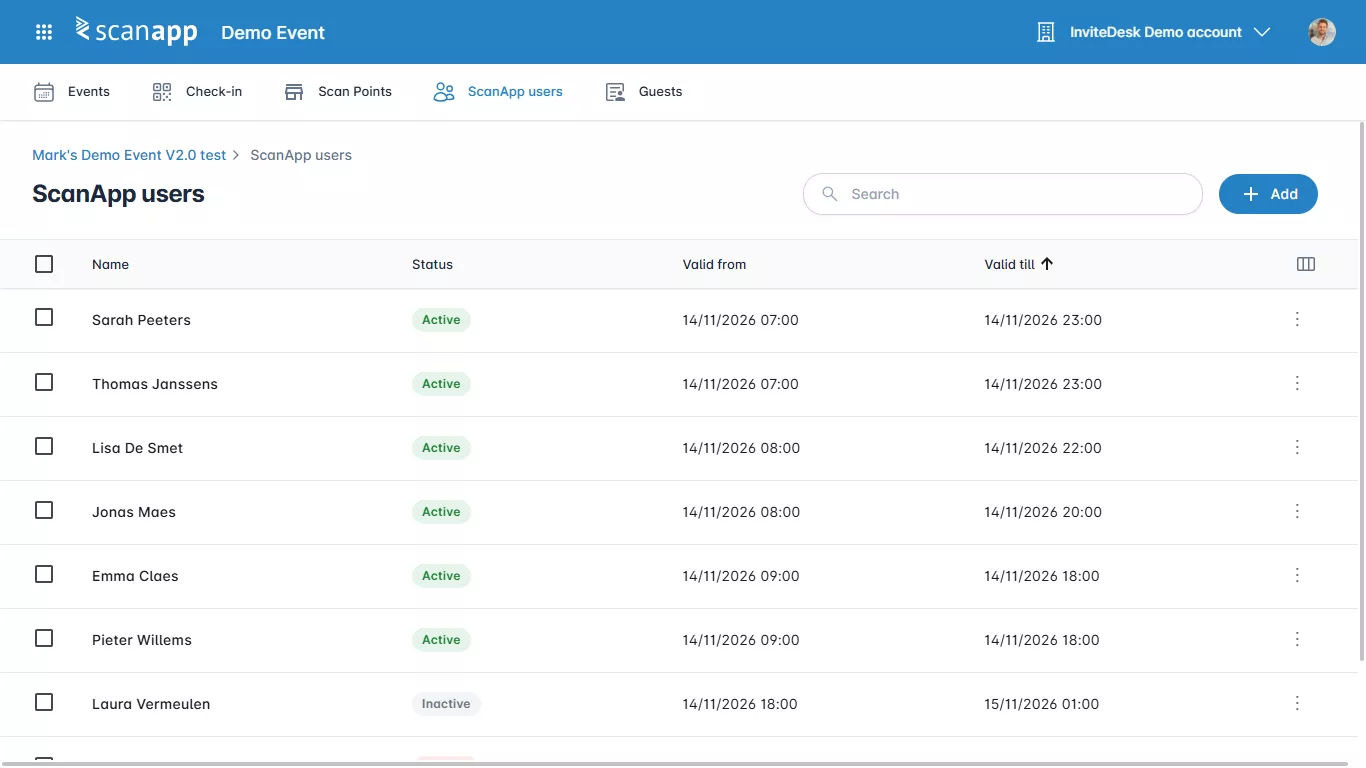
Task: Click the Check-in QR code icon
Action: [162, 92]
